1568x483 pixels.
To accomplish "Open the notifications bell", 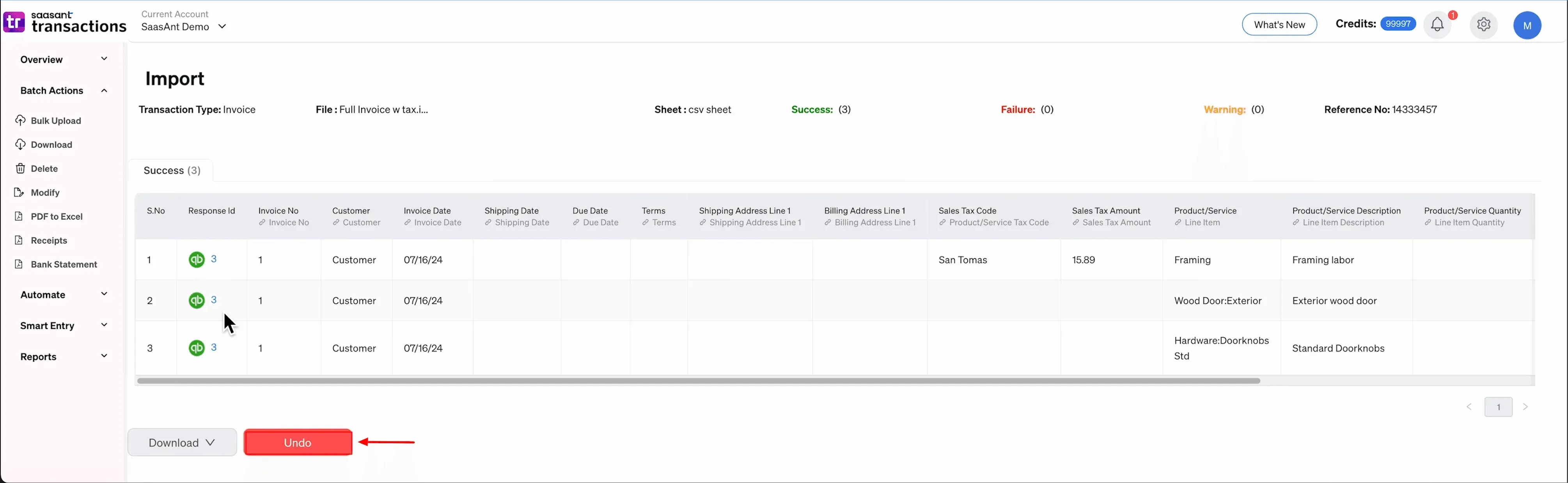I will pos(1438,24).
